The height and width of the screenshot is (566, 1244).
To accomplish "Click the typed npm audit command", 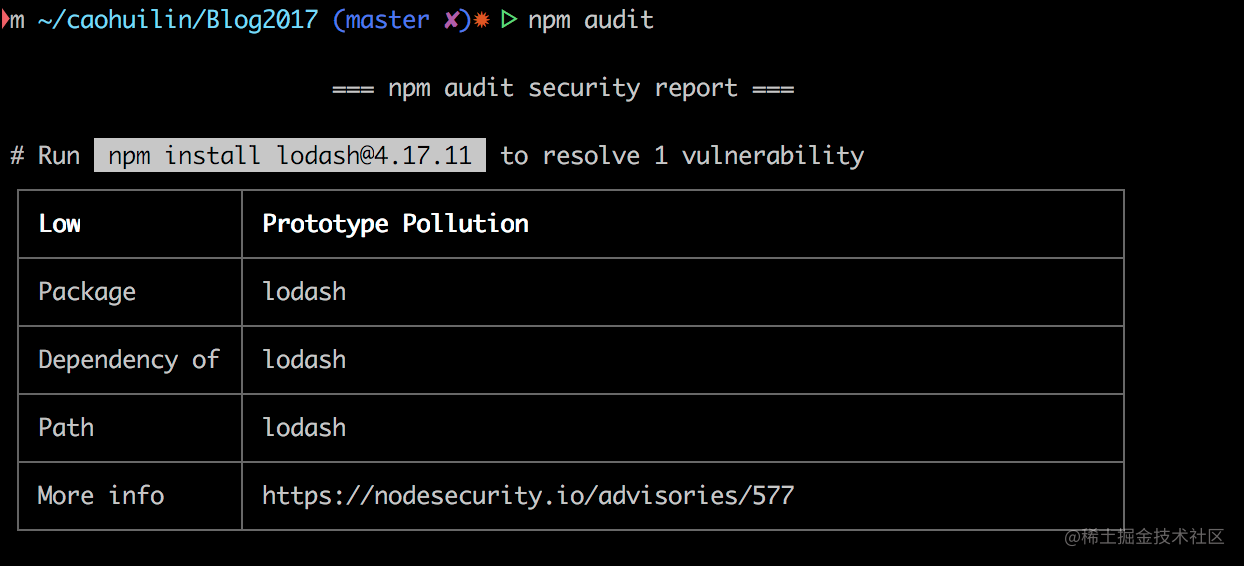I will (591, 20).
